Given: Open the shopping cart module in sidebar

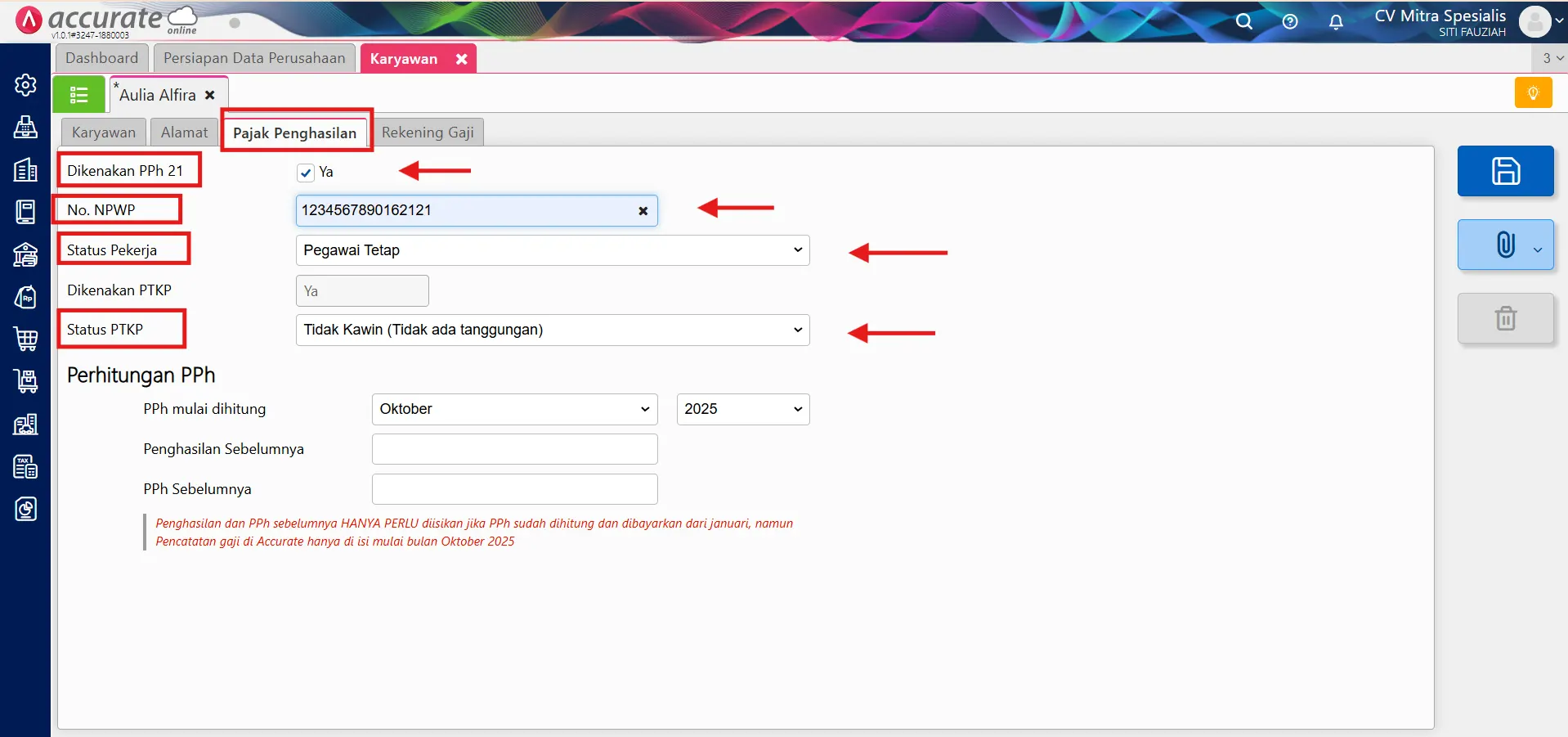Looking at the screenshot, I should click(25, 339).
